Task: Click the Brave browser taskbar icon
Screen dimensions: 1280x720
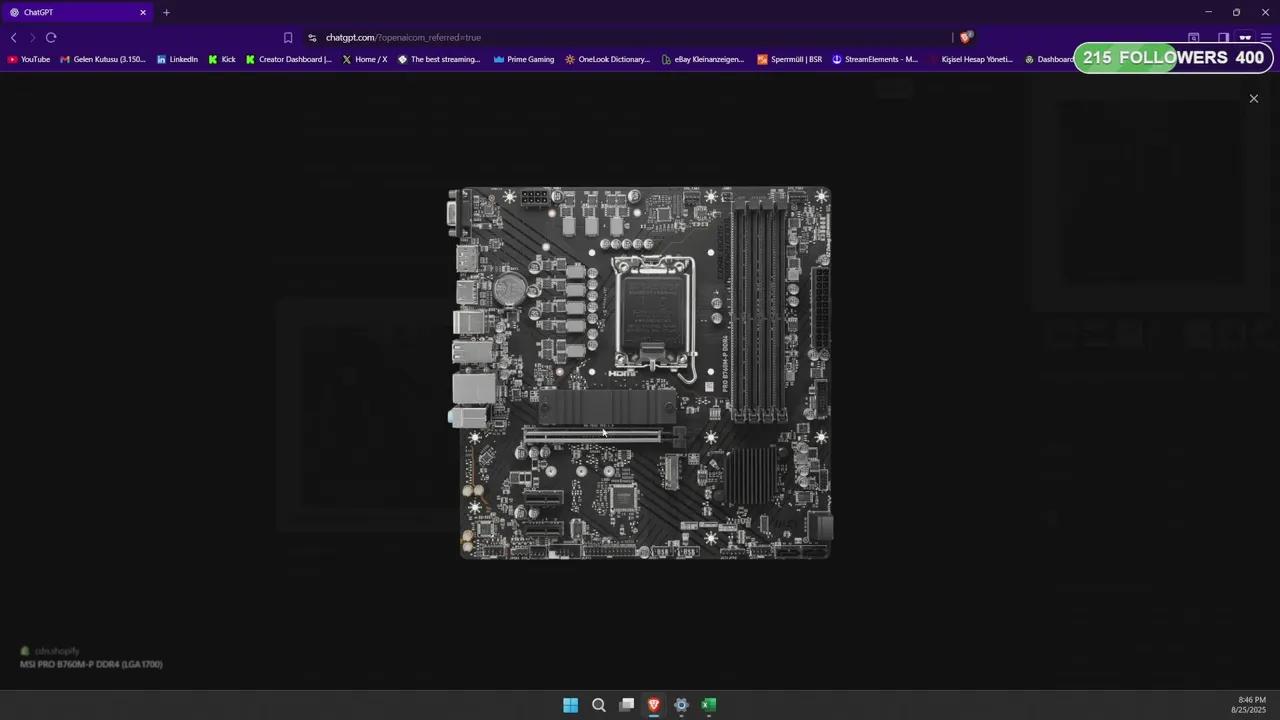Action: [654, 705]
